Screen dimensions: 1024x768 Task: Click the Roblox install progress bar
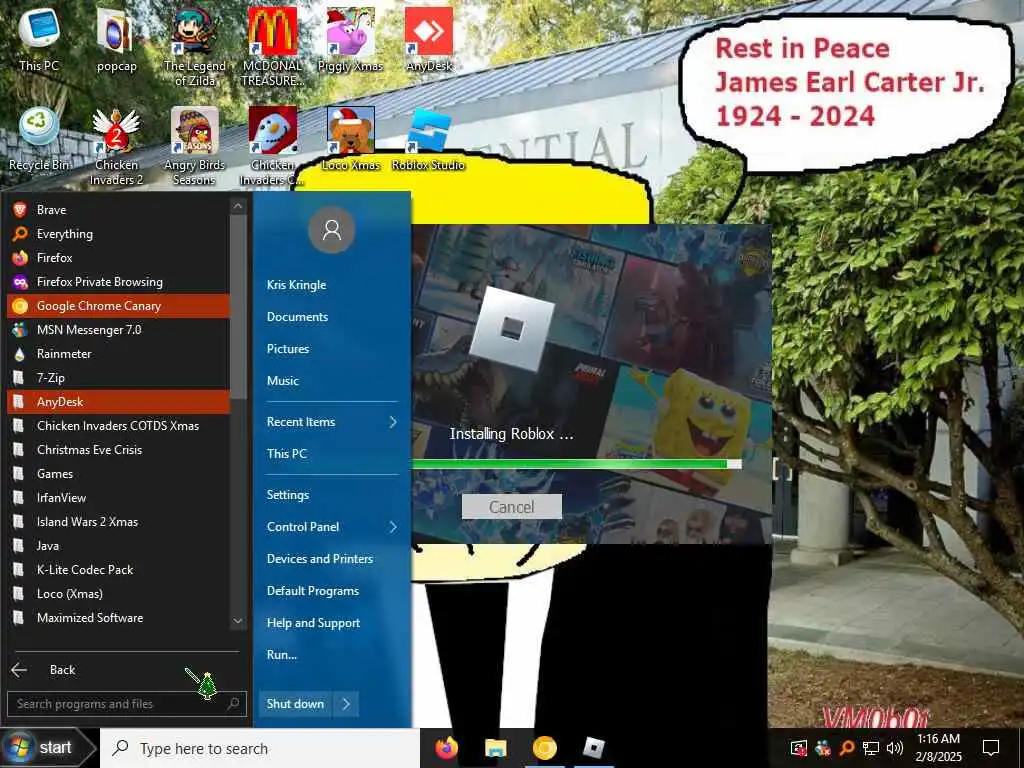point(577,464)
